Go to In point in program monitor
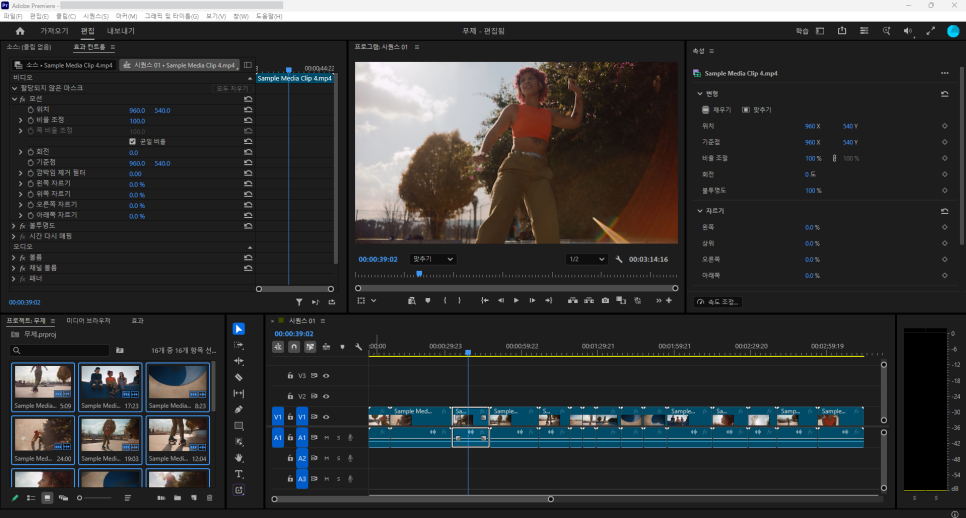This screenshot has height=518, width=966. coord(485,301)
